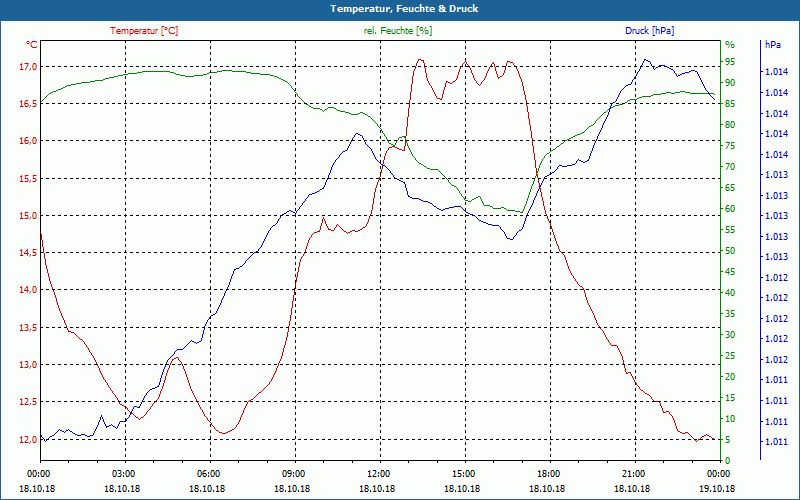Click the green '0' humidity axis tick
Screen dimensions: 800x500
coord(728,461)
